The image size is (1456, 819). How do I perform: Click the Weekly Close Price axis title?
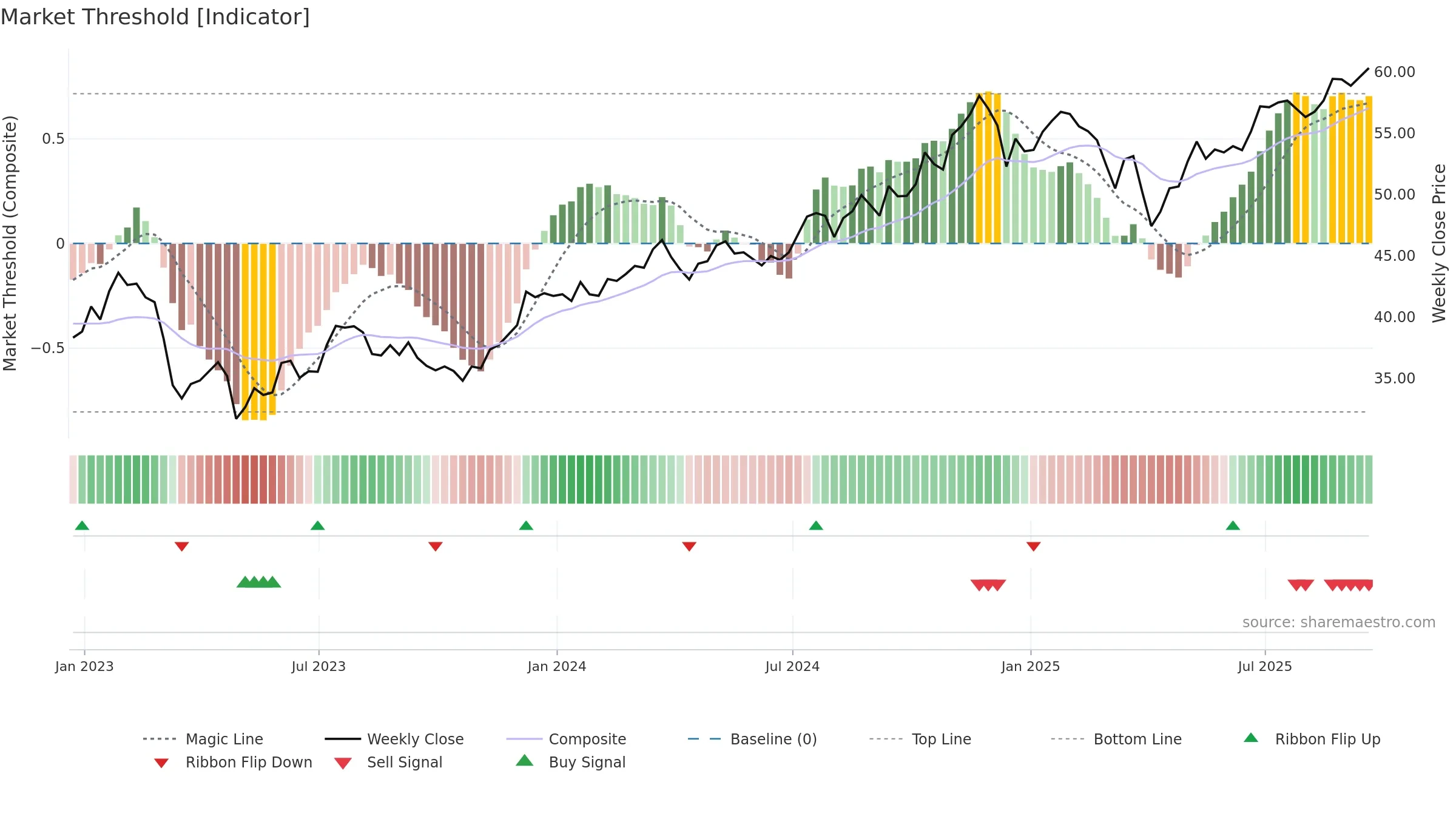coord(1439,243)
